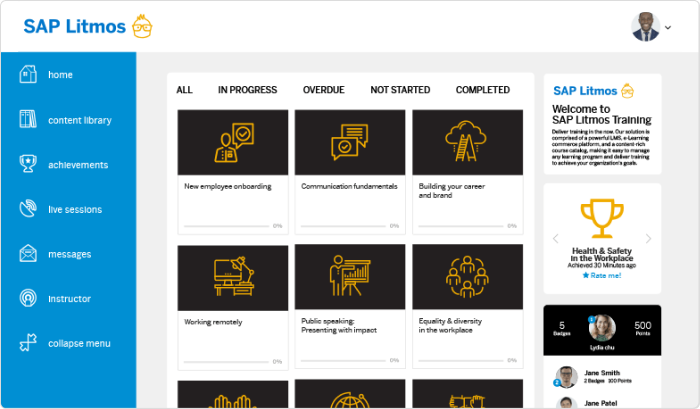Image resolution: width=700 pixels, height=409 pixels.
Task: Click the SAP Litmos header logo text
Action: click(75, 26)
